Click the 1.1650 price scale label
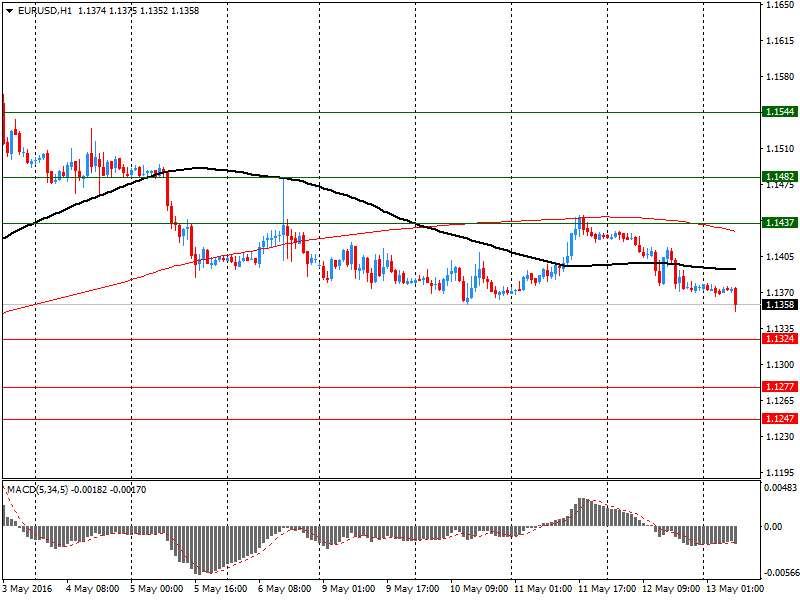800x600 pixels. click(780, 5)
